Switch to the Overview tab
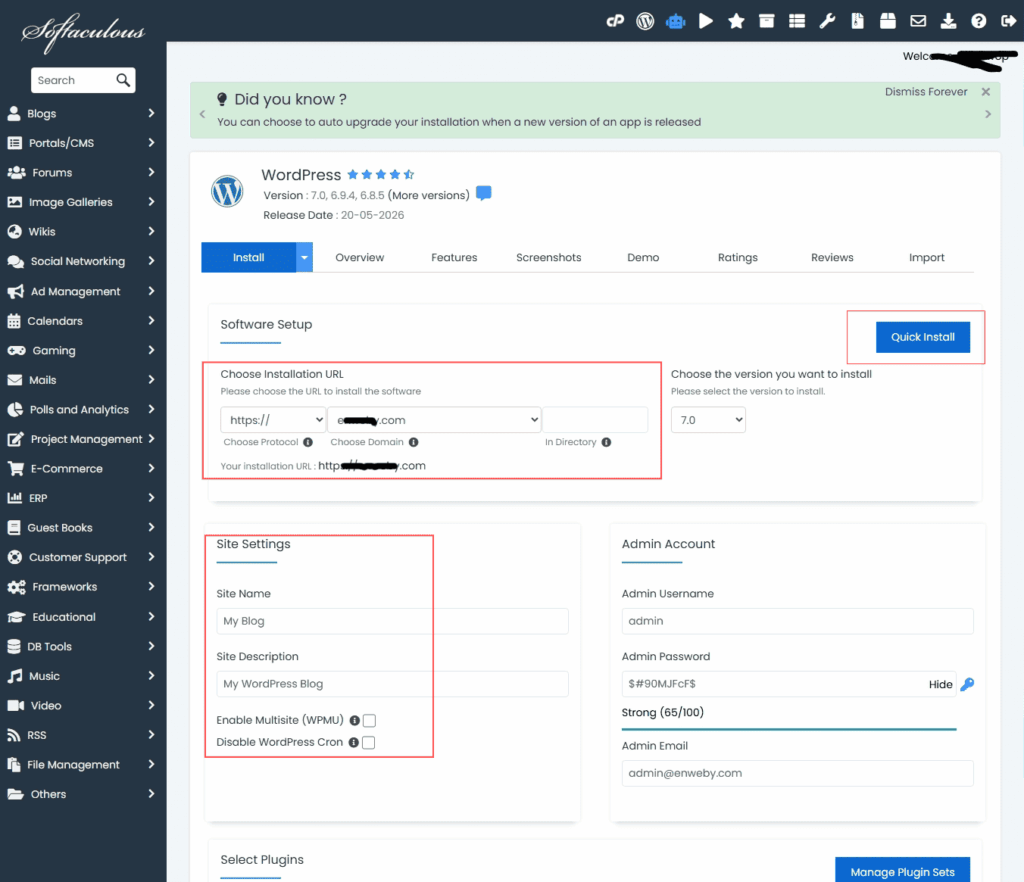The height and width of the screenshot is (882, 1024). (x=360, y=257)
